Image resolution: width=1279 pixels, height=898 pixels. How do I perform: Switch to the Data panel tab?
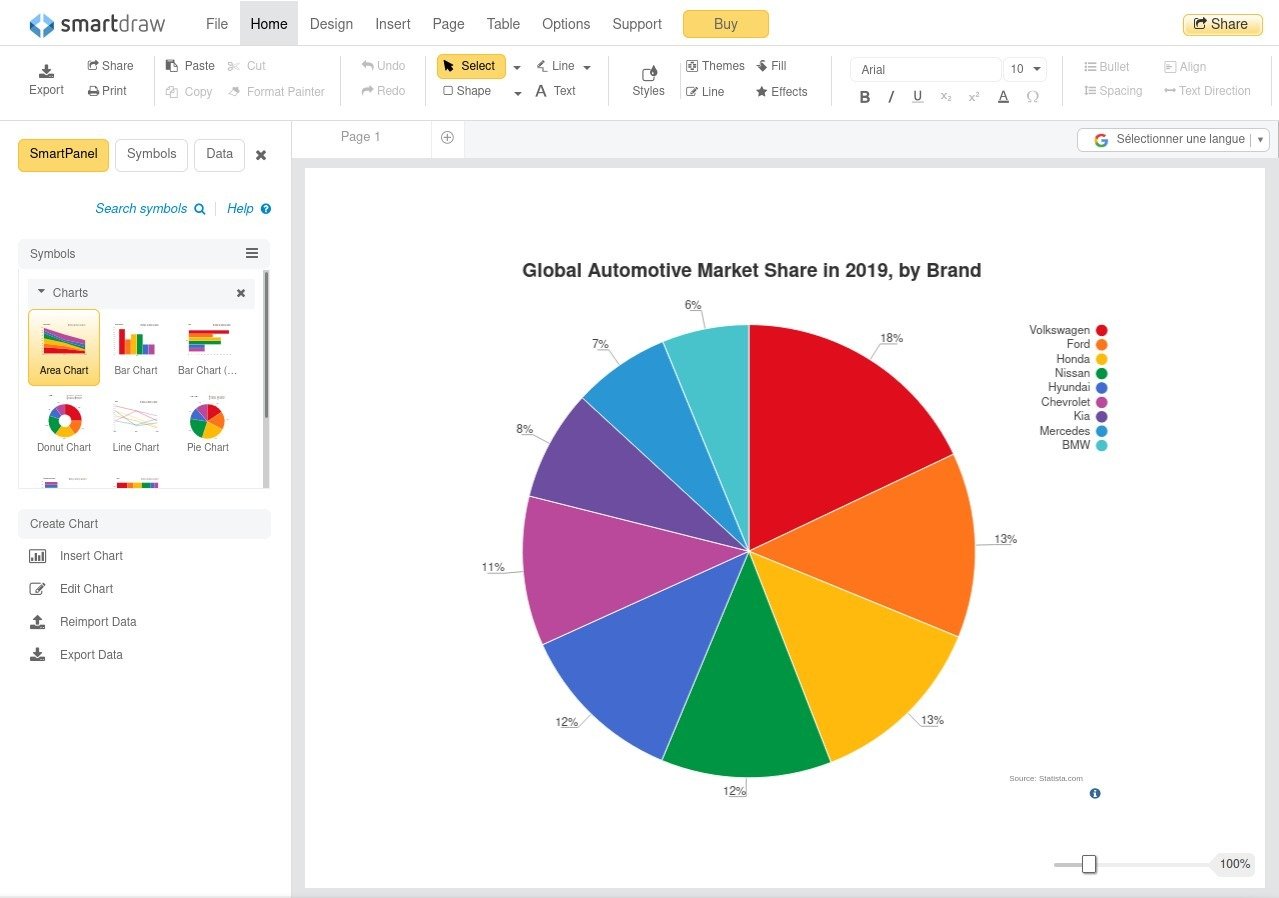(x=220, y=155)
